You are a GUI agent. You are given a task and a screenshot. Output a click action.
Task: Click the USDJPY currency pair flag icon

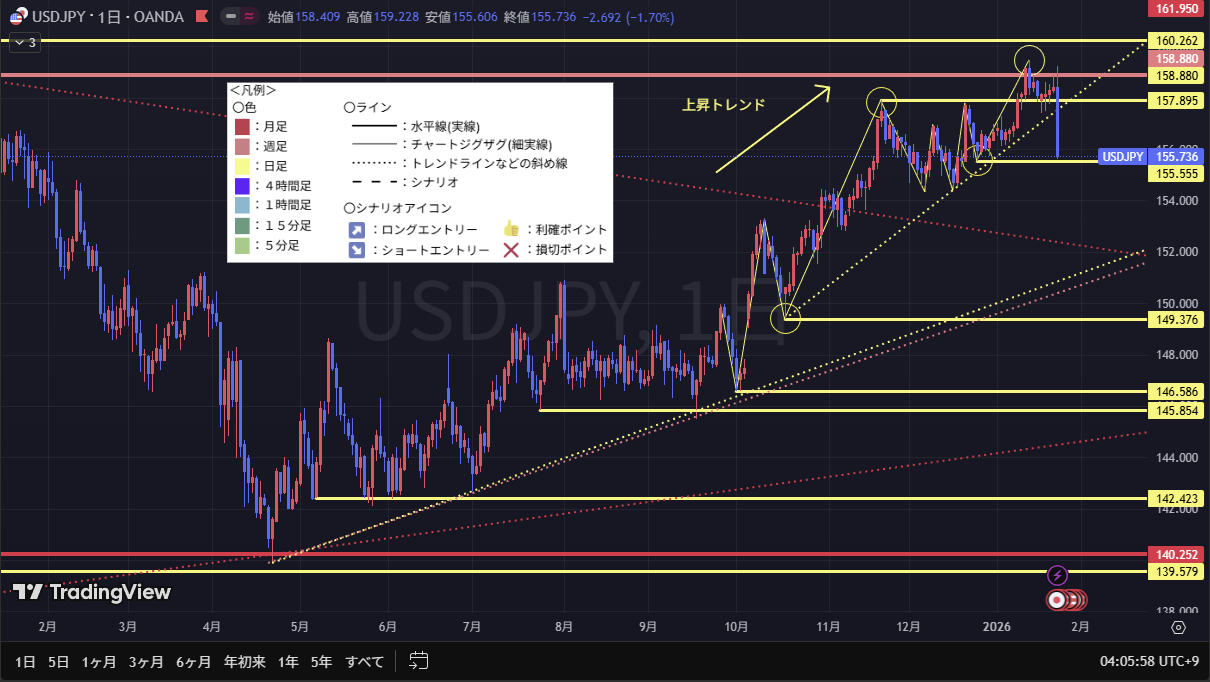[17, 16]
